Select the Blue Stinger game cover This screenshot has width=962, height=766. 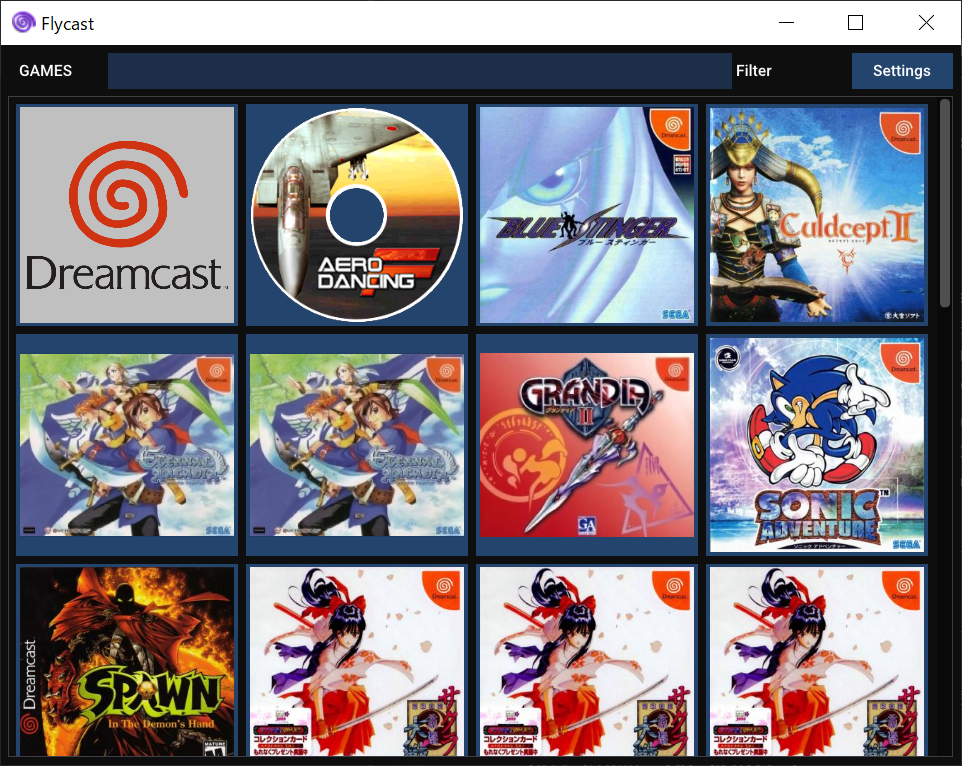[587, 215]
